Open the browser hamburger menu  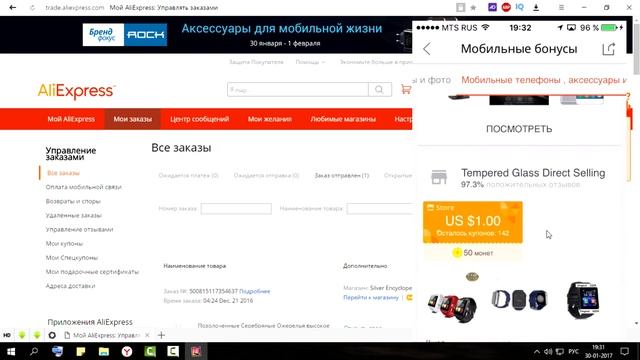(x=561, y=7)
